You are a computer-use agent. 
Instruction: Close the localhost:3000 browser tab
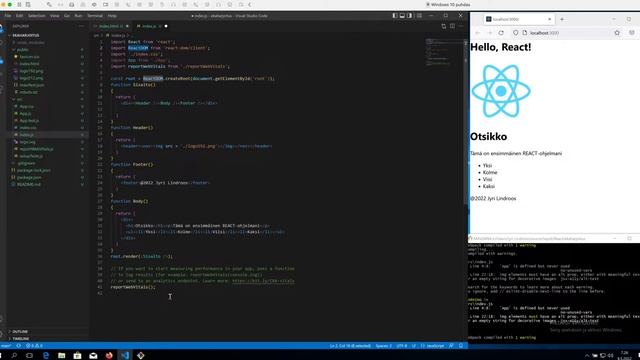click(x=549, y=19)
